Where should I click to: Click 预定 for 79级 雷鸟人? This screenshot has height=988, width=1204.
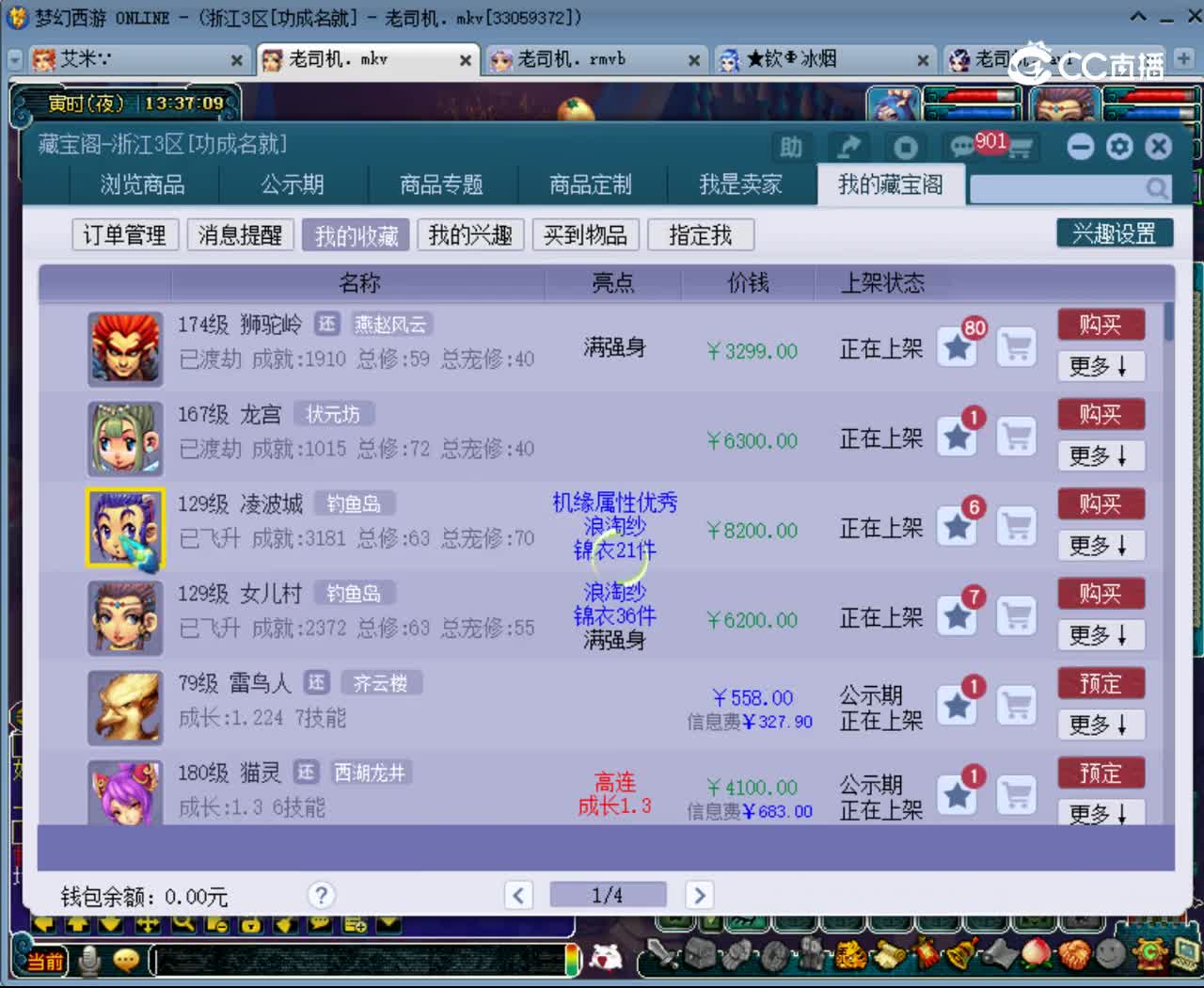pos(1101,683)
